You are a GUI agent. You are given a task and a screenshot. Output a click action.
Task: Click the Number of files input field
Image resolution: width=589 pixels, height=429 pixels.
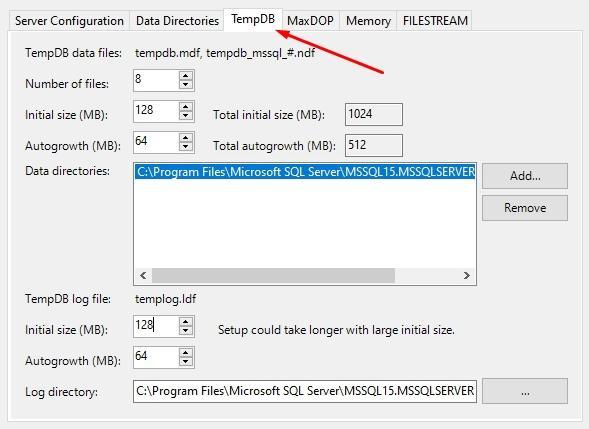156,80
